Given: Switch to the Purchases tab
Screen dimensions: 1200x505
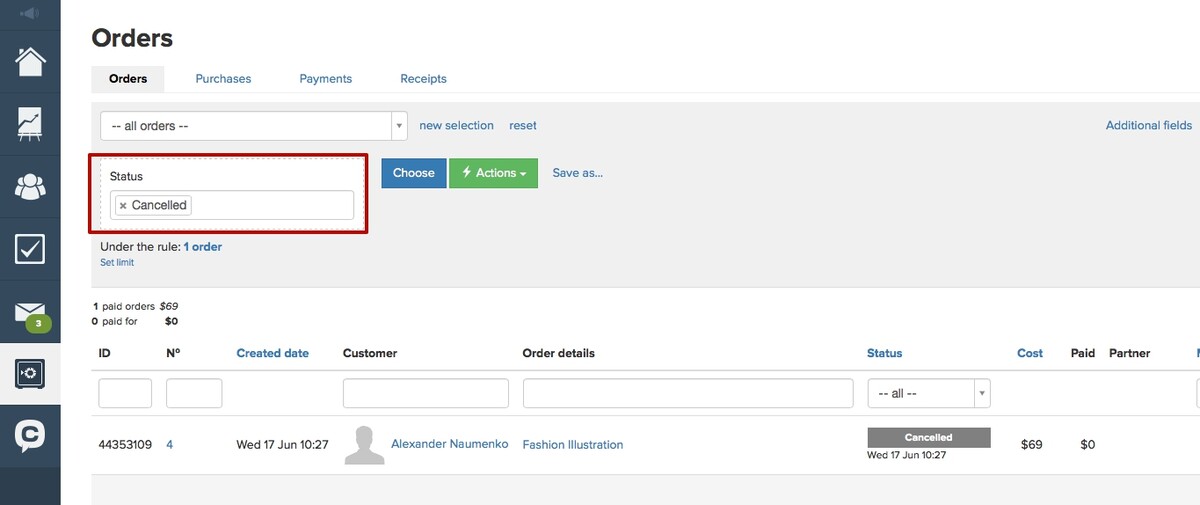Looking at the screenshot, I should tap(223, 78).
